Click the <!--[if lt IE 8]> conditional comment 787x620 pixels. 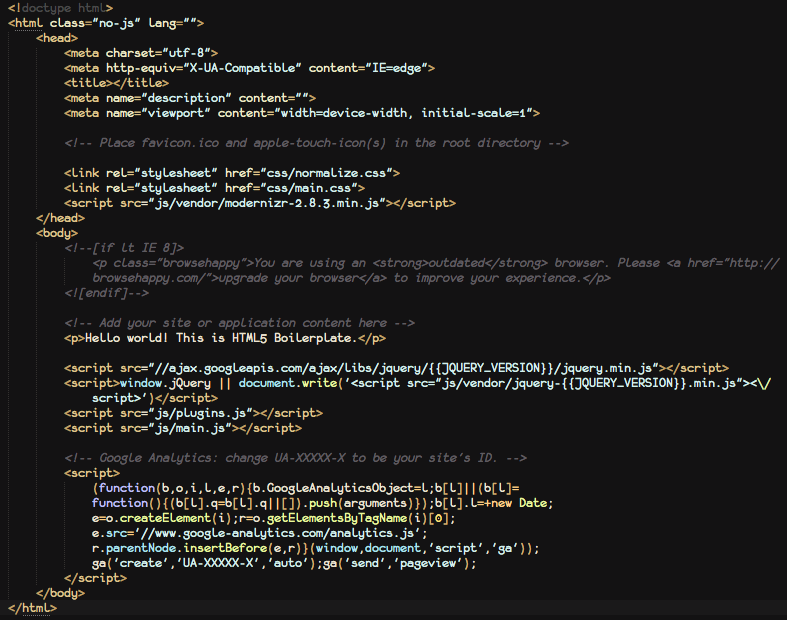pos(124,248)
